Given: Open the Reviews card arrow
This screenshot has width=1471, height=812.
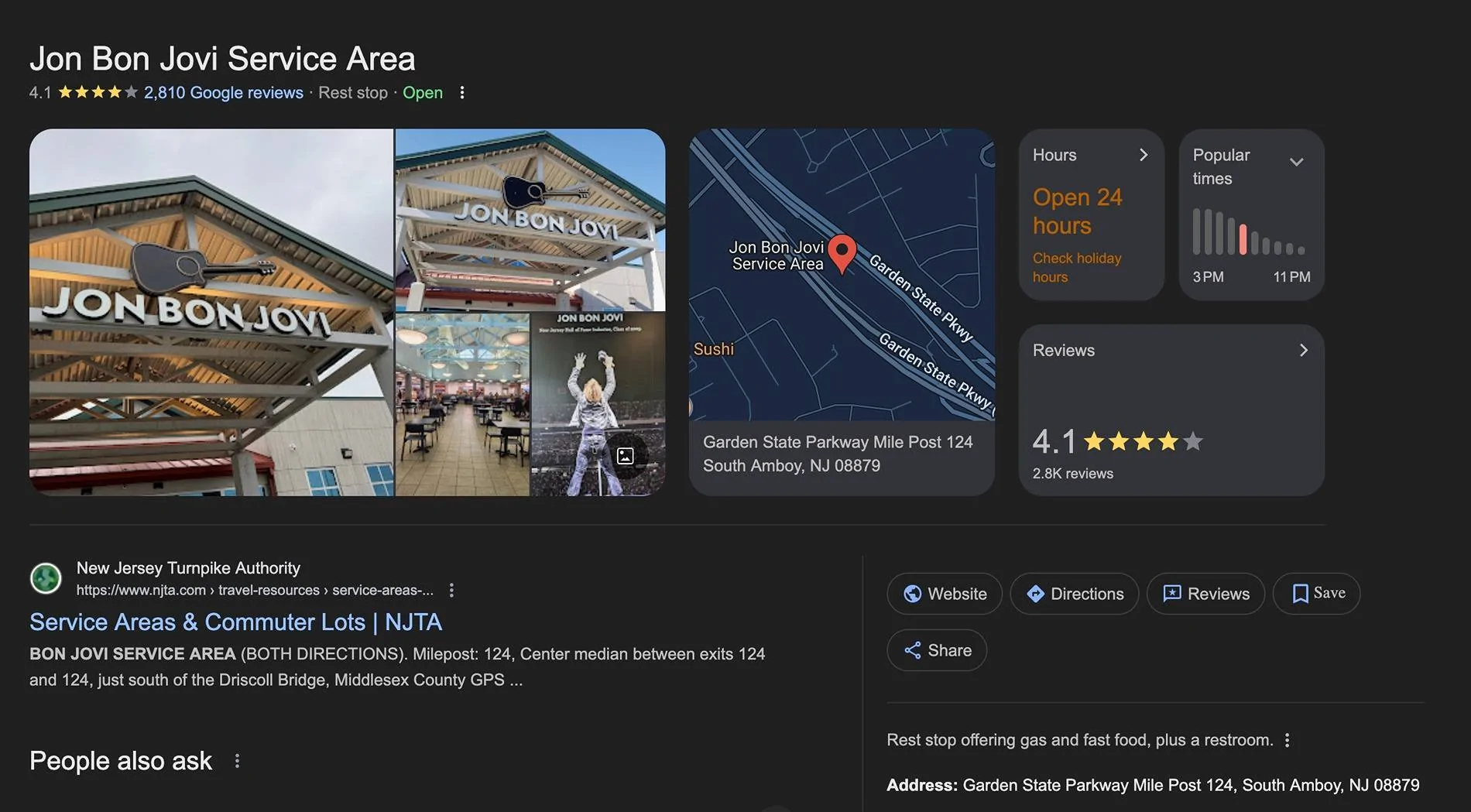Looking at the screenshot, I should 1304,350.
